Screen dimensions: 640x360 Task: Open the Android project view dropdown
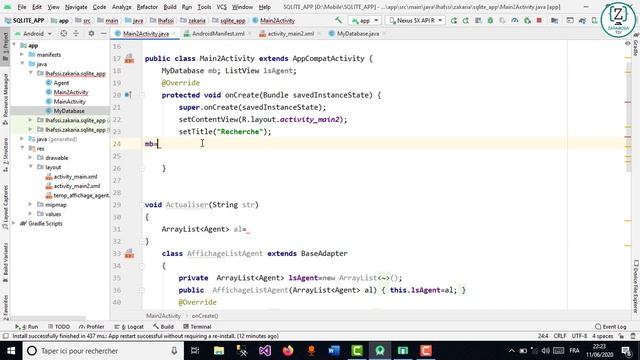[33, 33]
